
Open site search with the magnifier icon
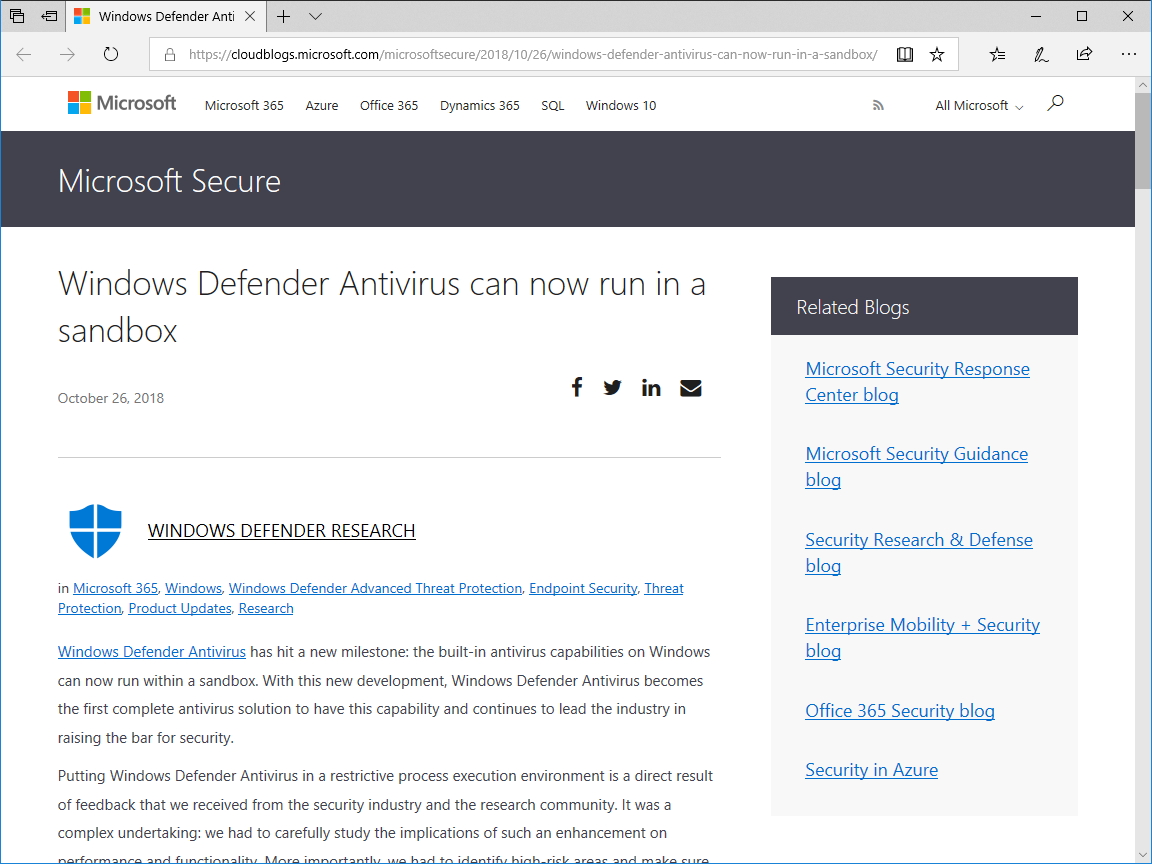[x=1055, y=102]
